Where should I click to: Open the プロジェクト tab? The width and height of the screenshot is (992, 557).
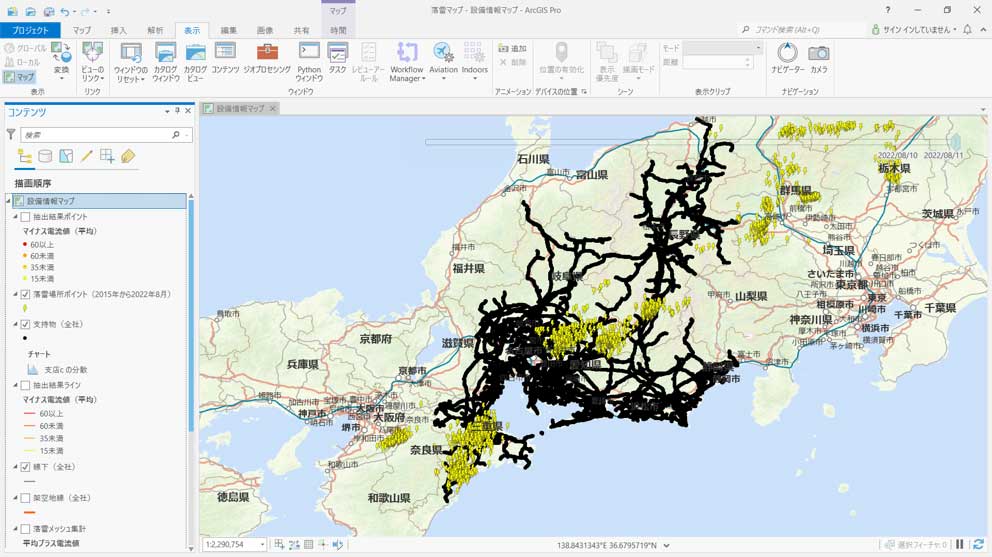[x=31, y=31]
